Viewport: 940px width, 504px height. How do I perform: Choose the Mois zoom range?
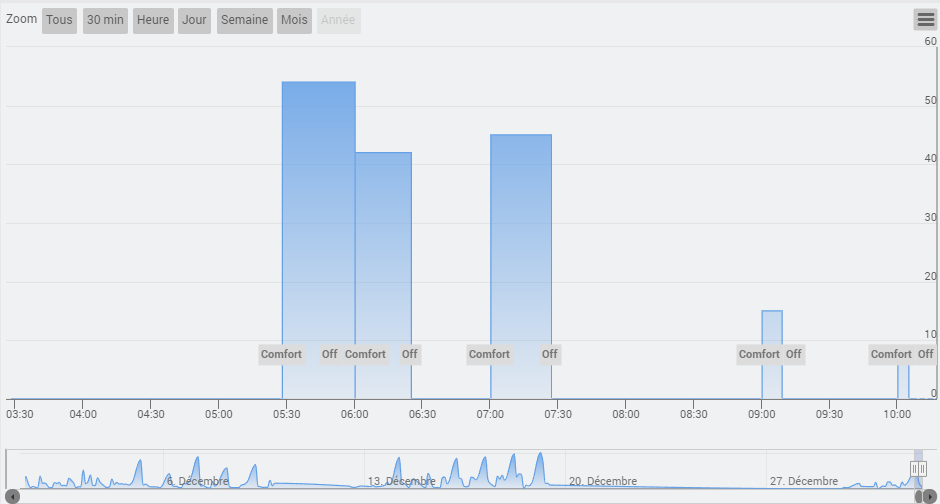(x=294, y=20)
